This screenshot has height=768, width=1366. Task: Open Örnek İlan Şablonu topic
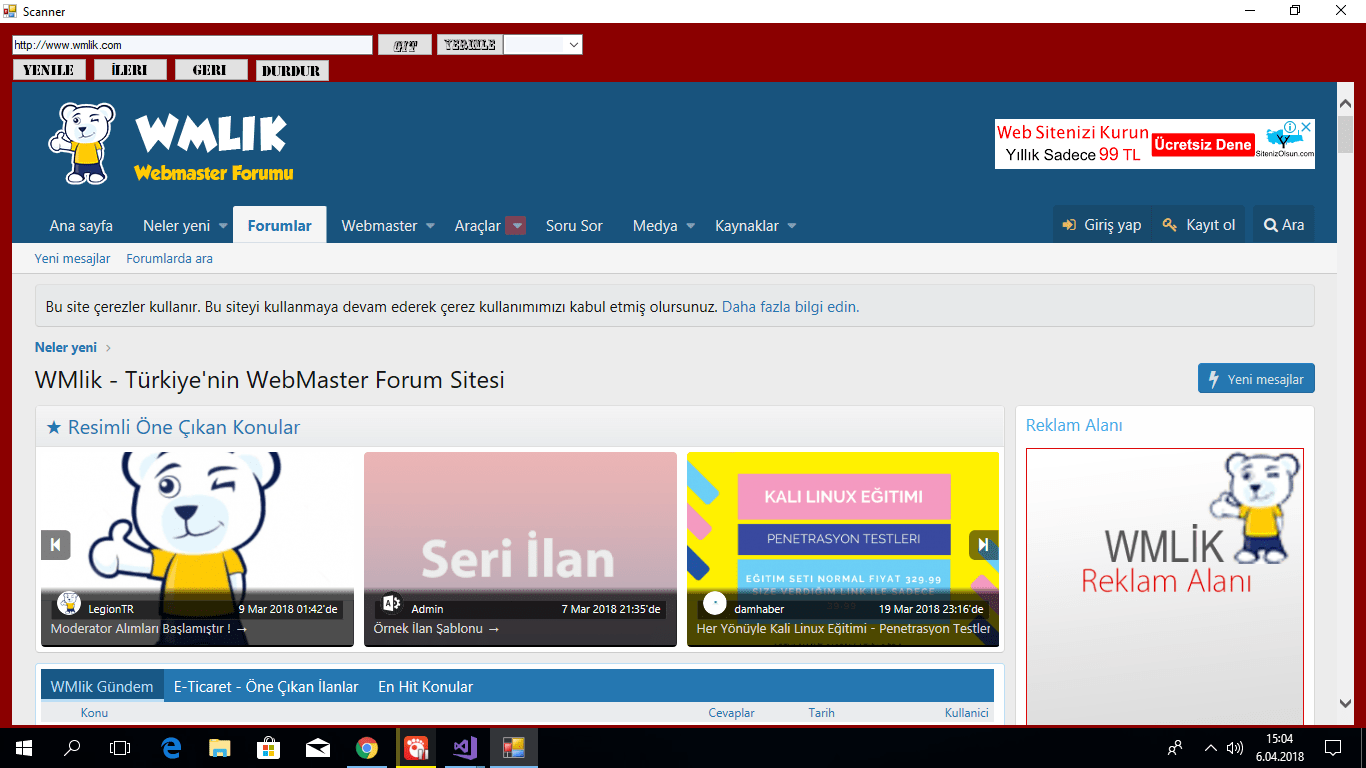point(436,629)
